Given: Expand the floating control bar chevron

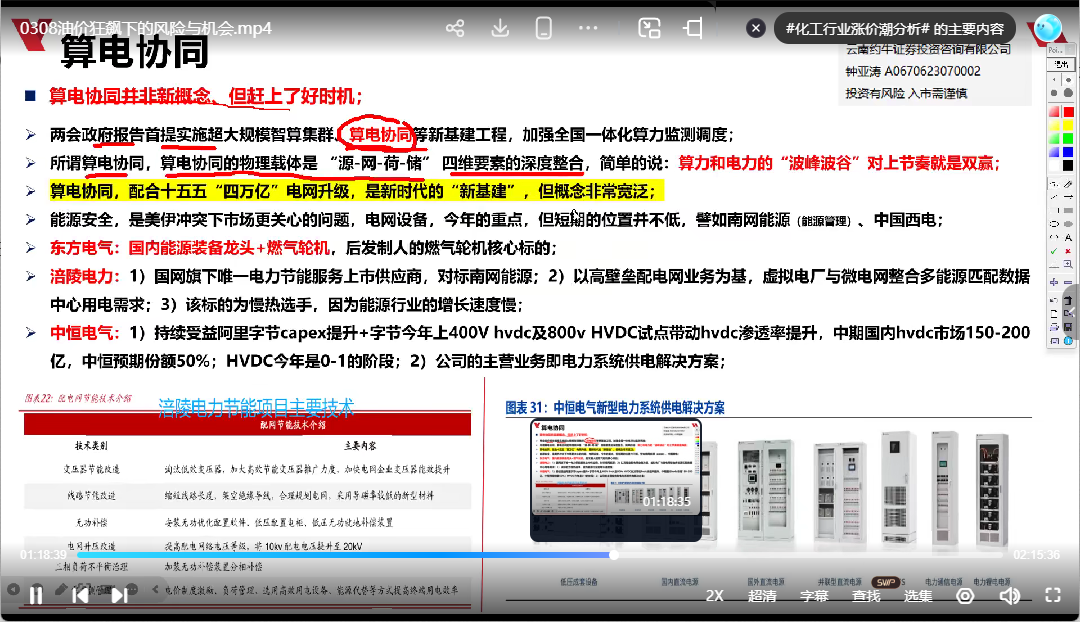Looking at the screenshot, I should click(x=156, y=590).
